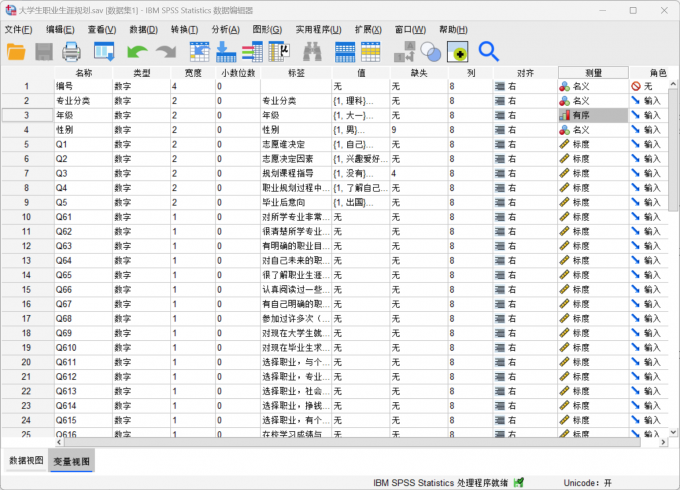680x490 pixels.
Task: Click horizontal scrollbar right arrow
Action: coord(663,442)
